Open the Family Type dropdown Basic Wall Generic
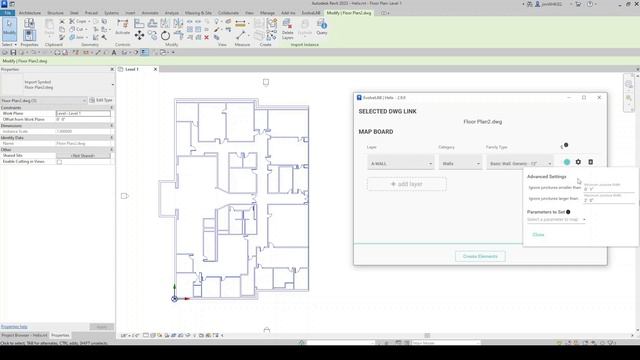The width and height of the screenshot is (640, 360). point(520,163)
